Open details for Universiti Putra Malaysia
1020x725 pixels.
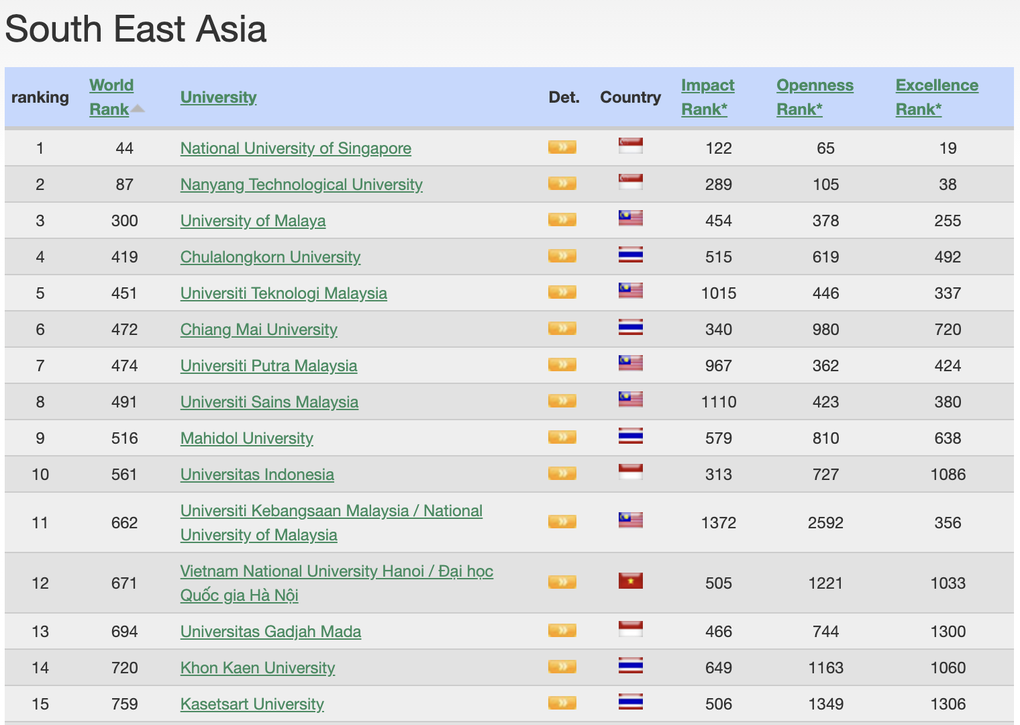[x=562, y=365]
